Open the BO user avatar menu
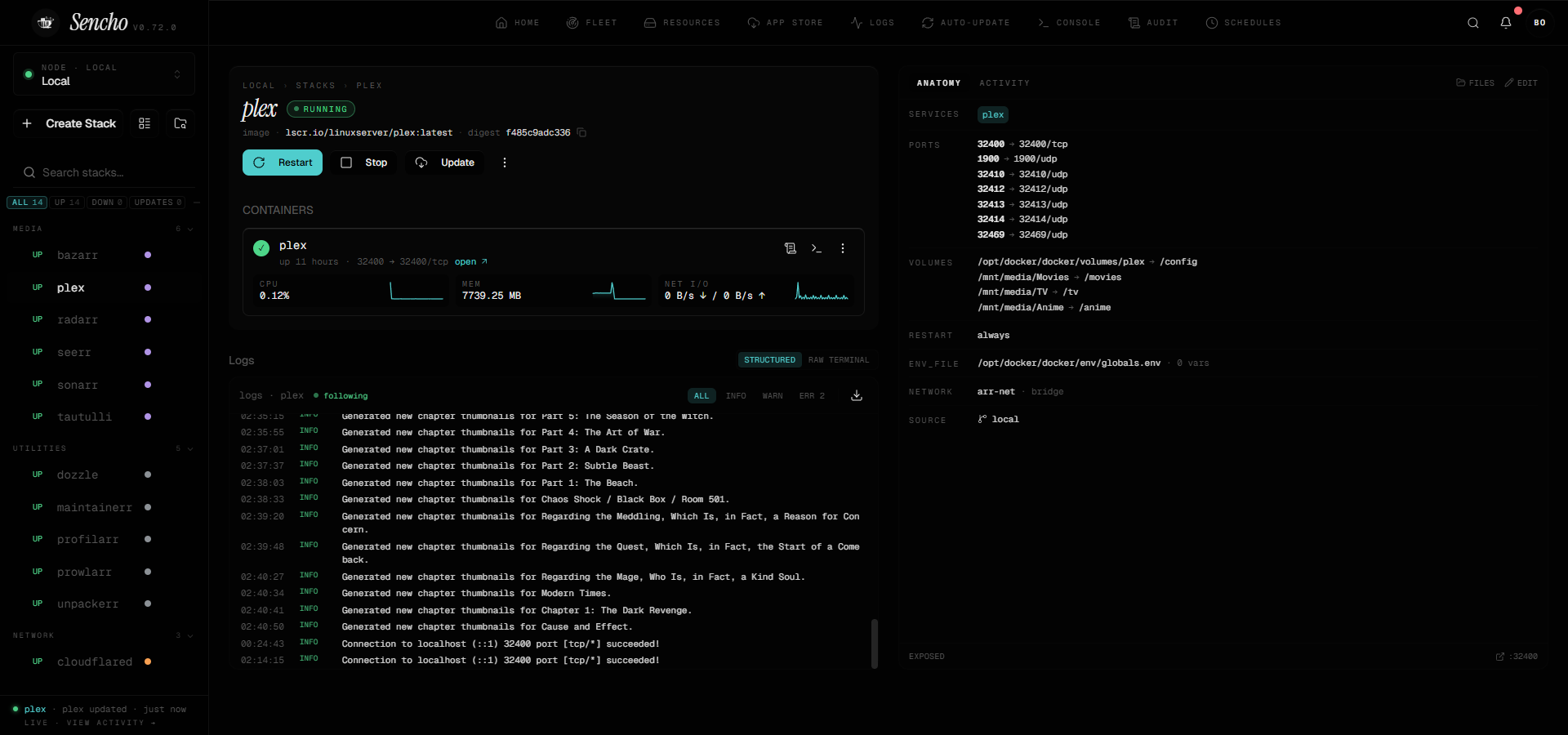 tap(1539, 23)
